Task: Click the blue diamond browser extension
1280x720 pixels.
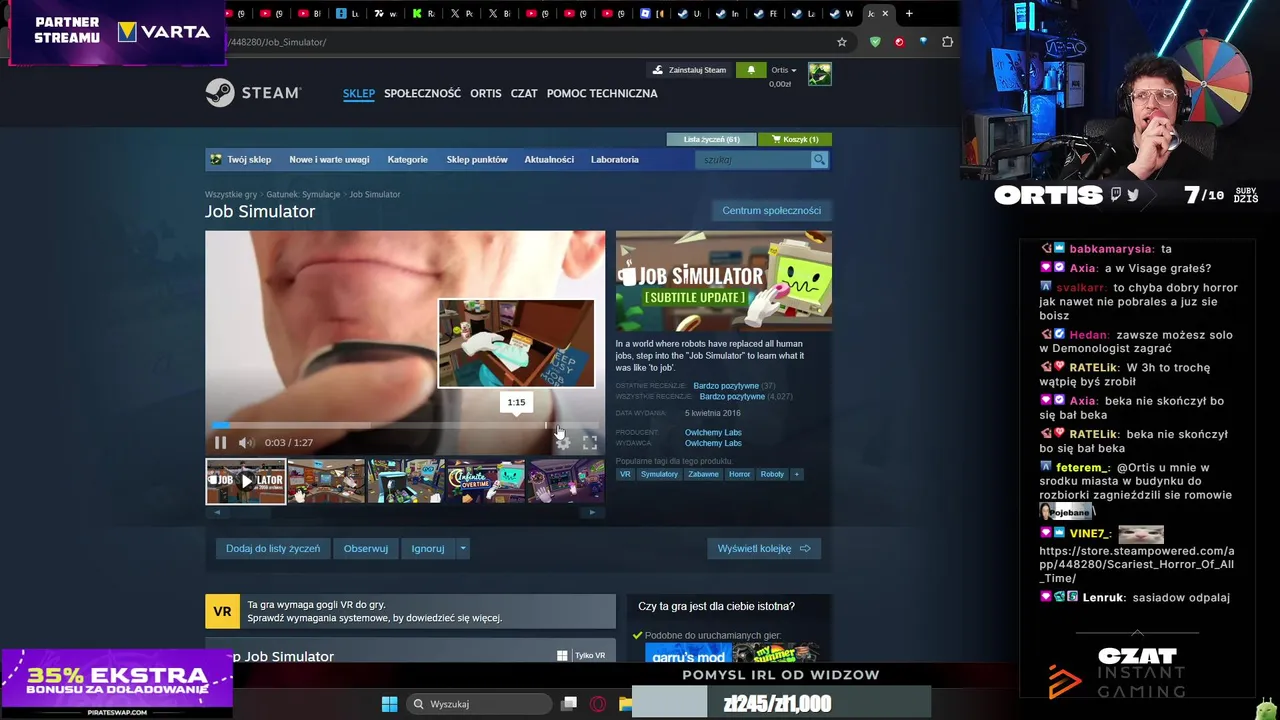Action: 923,42
